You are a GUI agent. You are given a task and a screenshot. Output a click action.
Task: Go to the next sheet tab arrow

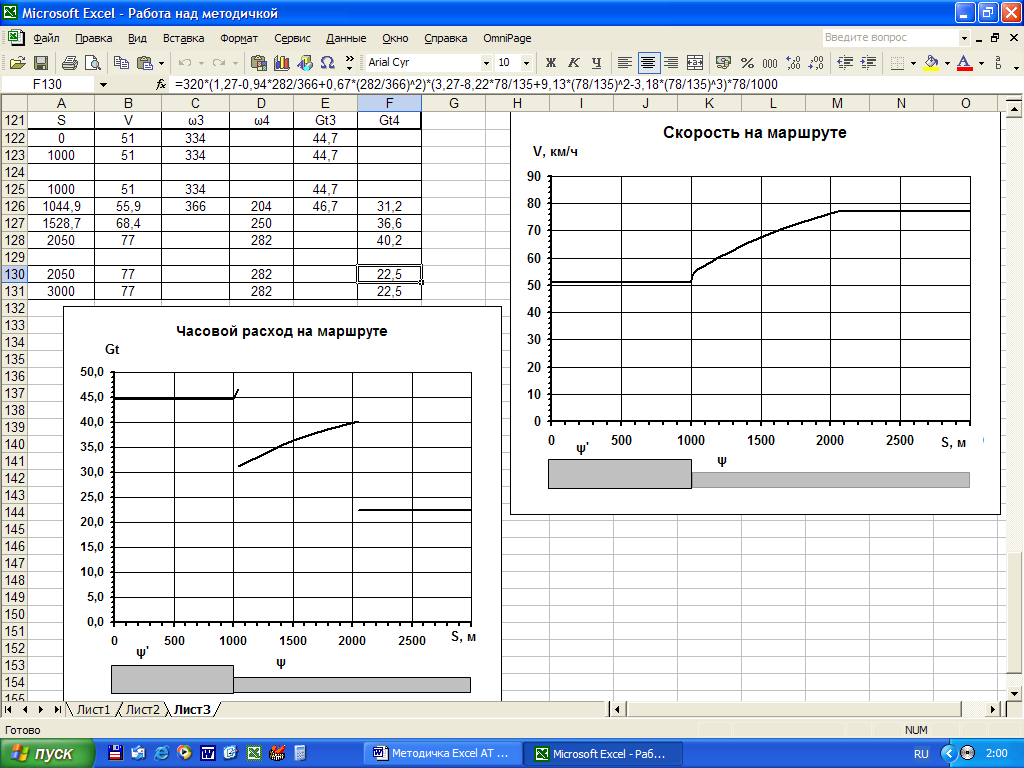click(41, 709)
